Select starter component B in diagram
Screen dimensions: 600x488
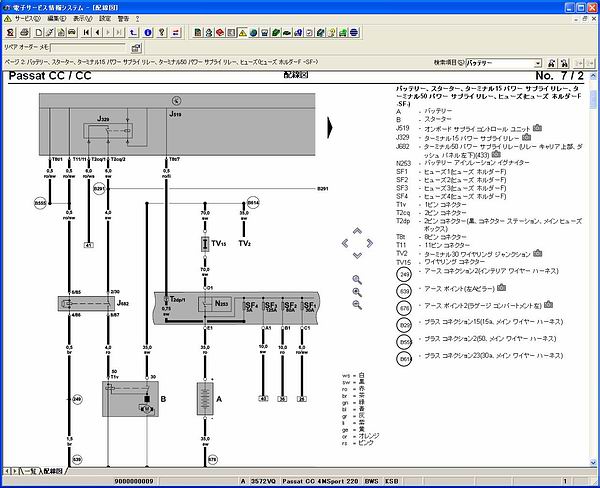point(130,398)
